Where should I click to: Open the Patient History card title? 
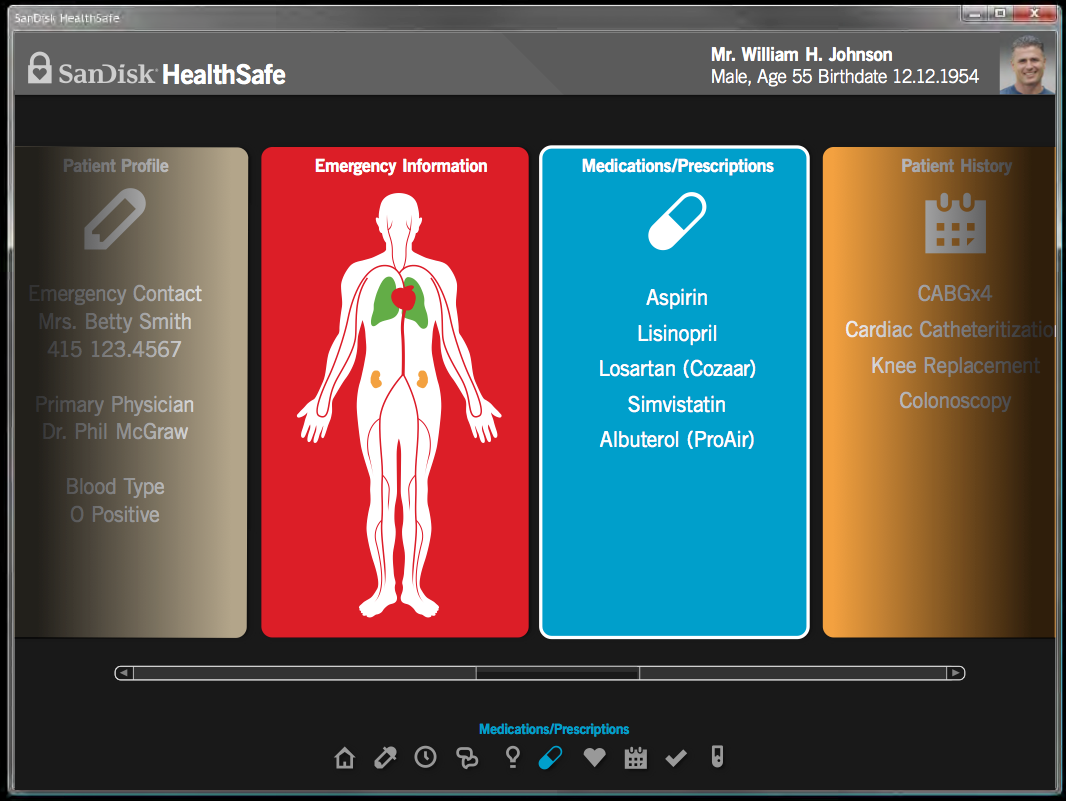[x=957, y=166]
